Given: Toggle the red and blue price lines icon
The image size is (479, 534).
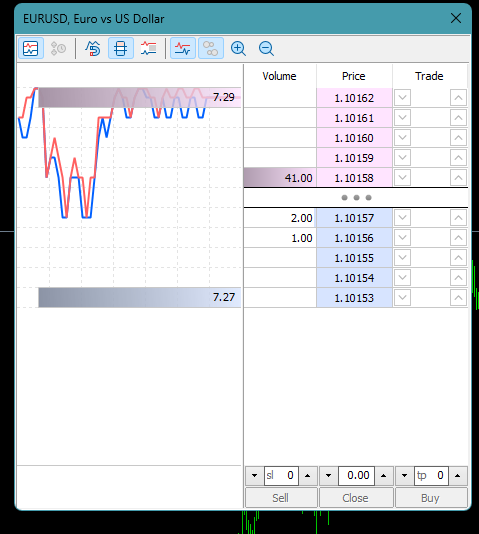Looking at the screenshot, I should pyautogui.click(x=183, y=48).
